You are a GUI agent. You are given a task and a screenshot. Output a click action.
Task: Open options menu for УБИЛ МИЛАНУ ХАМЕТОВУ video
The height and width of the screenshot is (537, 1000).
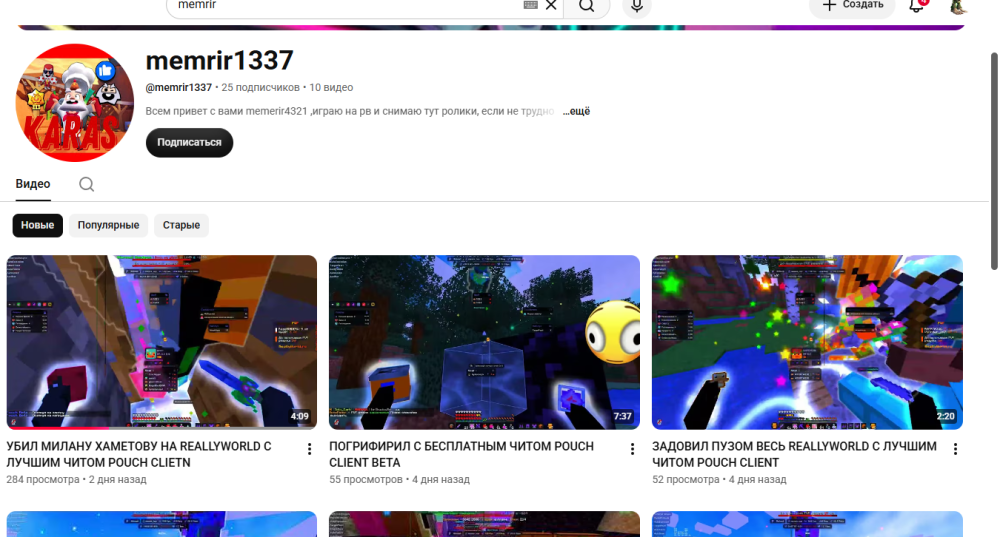309,449
